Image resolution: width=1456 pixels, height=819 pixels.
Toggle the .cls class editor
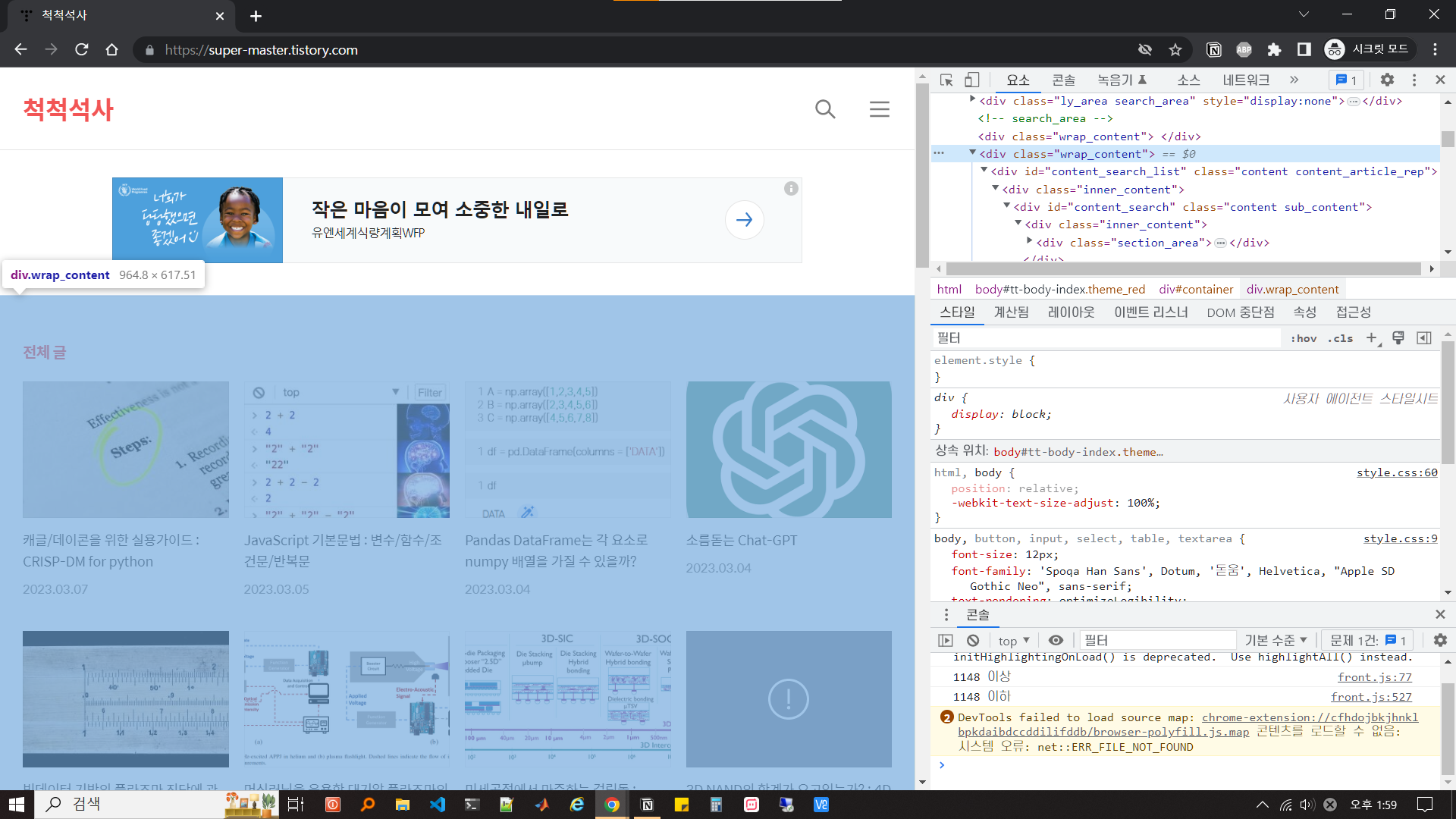coord(1340,338)
